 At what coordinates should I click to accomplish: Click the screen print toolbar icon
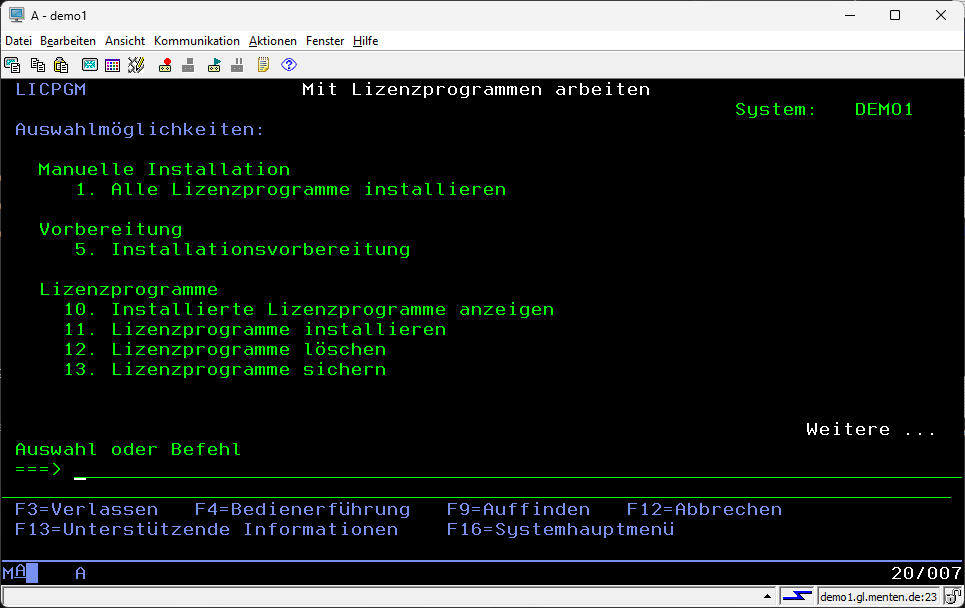pos(12,65)
